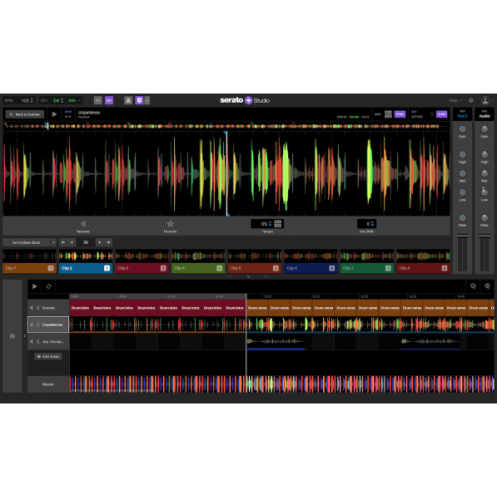Image resolution: width=497 pixels, height=497 pixels.
Task: Select the Pad 2 mixer tab
Action: click(462, 114)
